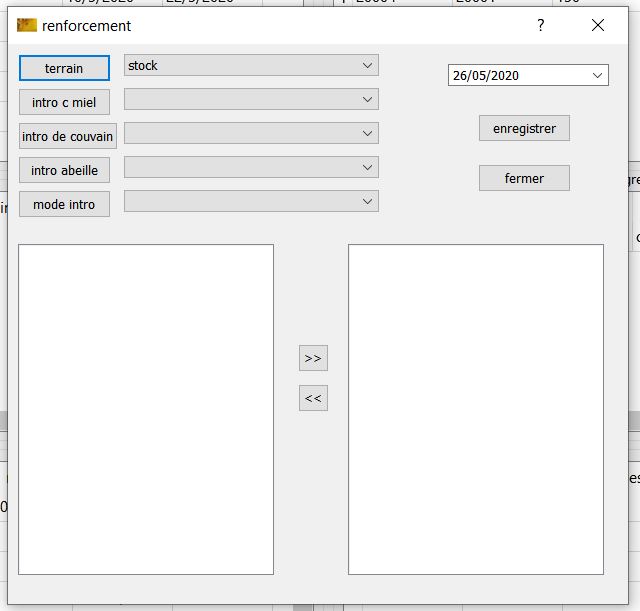640x611 pixels.
Task: Click the renforcement window title icon
Action: pyautogui.click(x=27, y=25)
